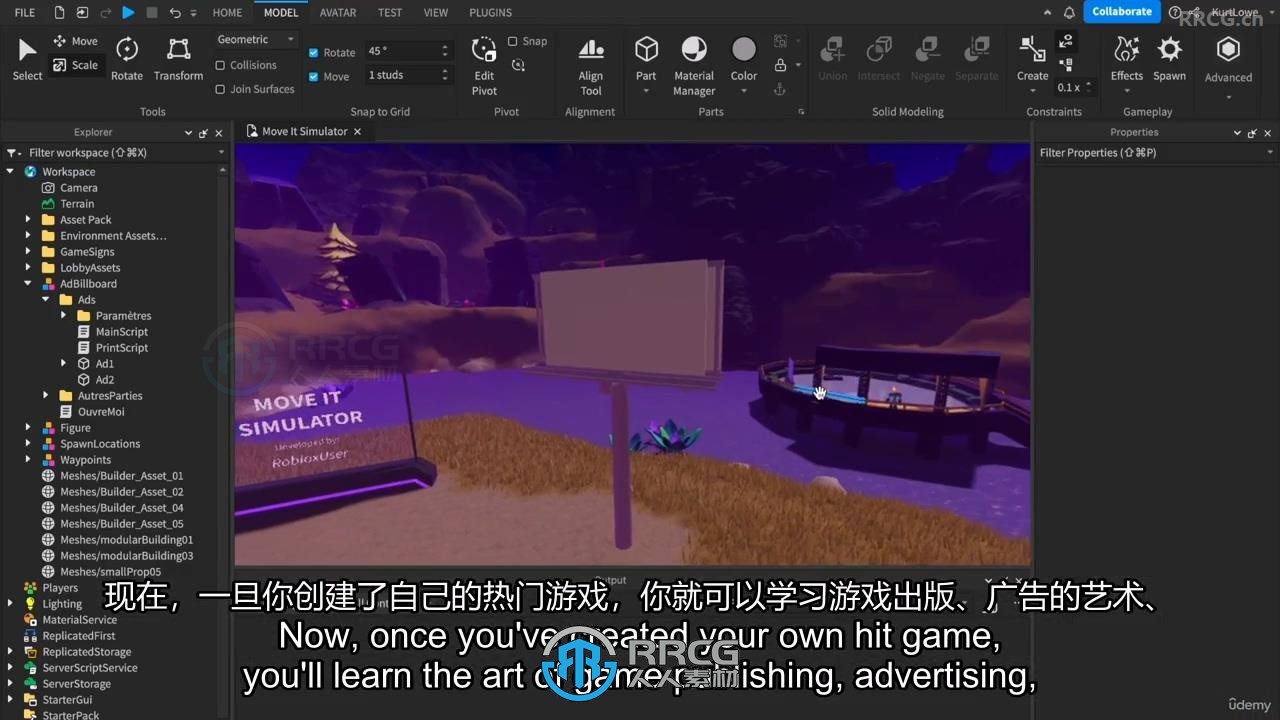Close the Move It Simulator tab
The height and width of the screenshot is (720, 1280).
coord(358,132)
